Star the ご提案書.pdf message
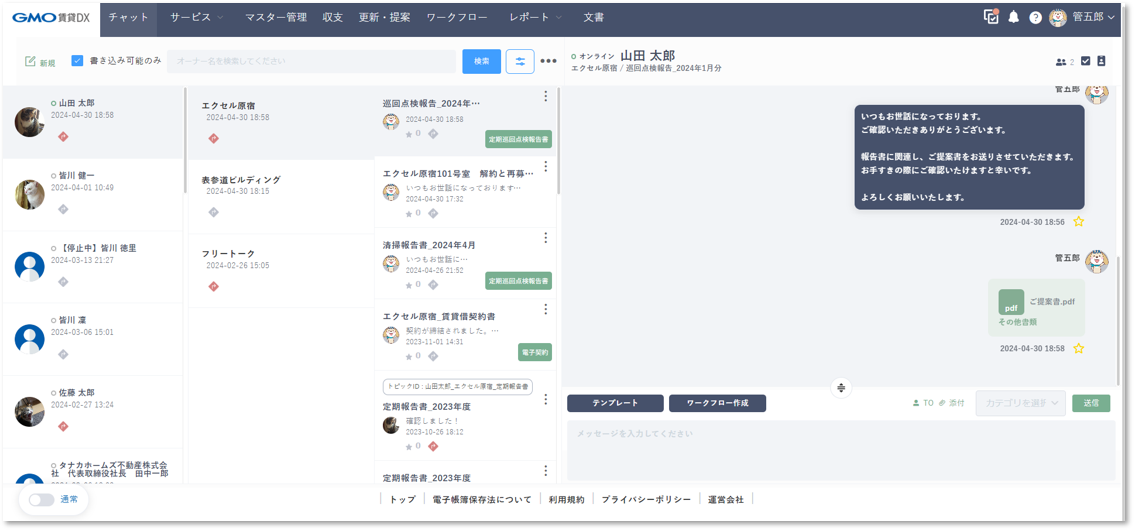1134x530 pixels. (1078, 349)
